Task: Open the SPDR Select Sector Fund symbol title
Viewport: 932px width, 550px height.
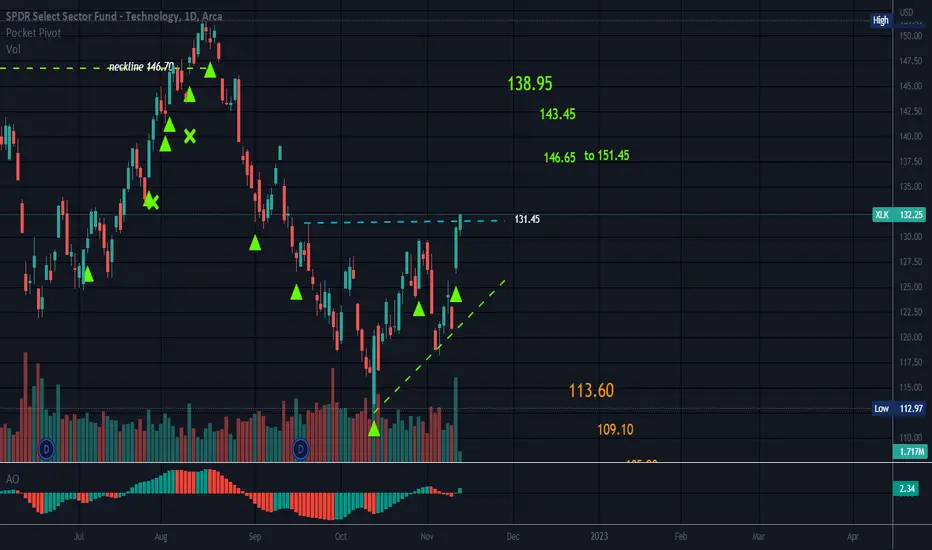Action: (x=114, y=16)
